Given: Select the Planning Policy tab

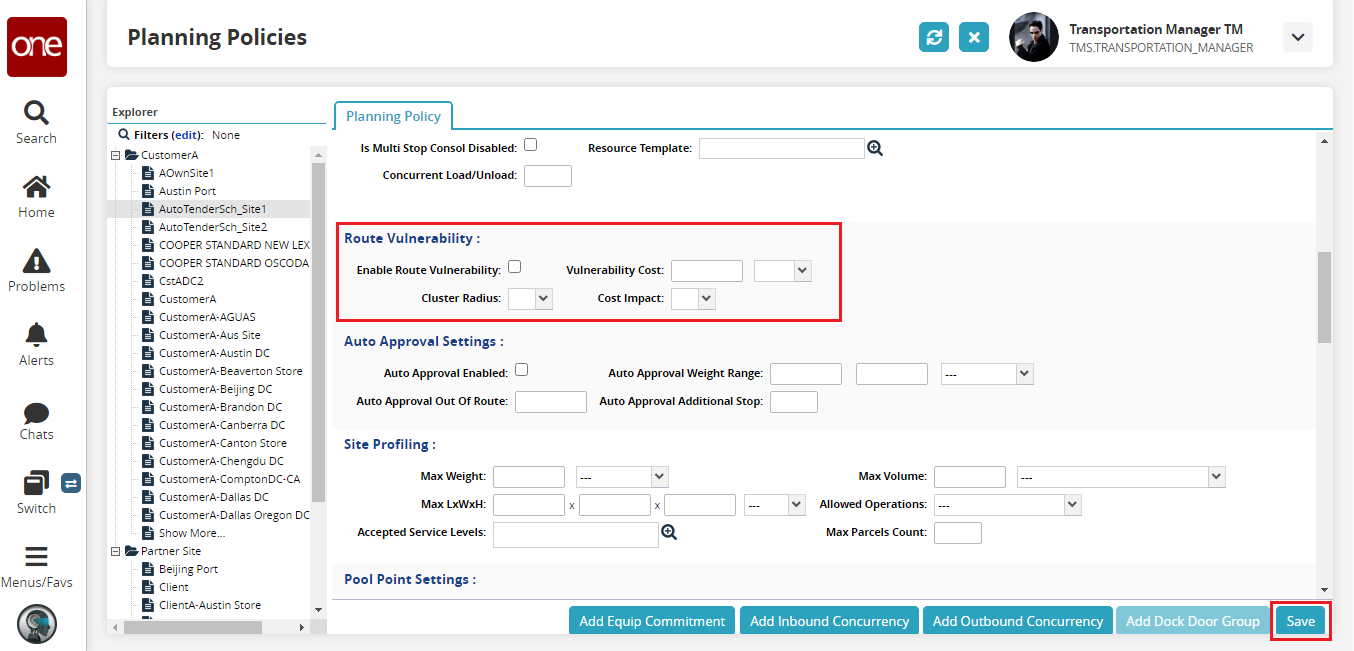Looking at the screenshot, I should pos(393,116).
